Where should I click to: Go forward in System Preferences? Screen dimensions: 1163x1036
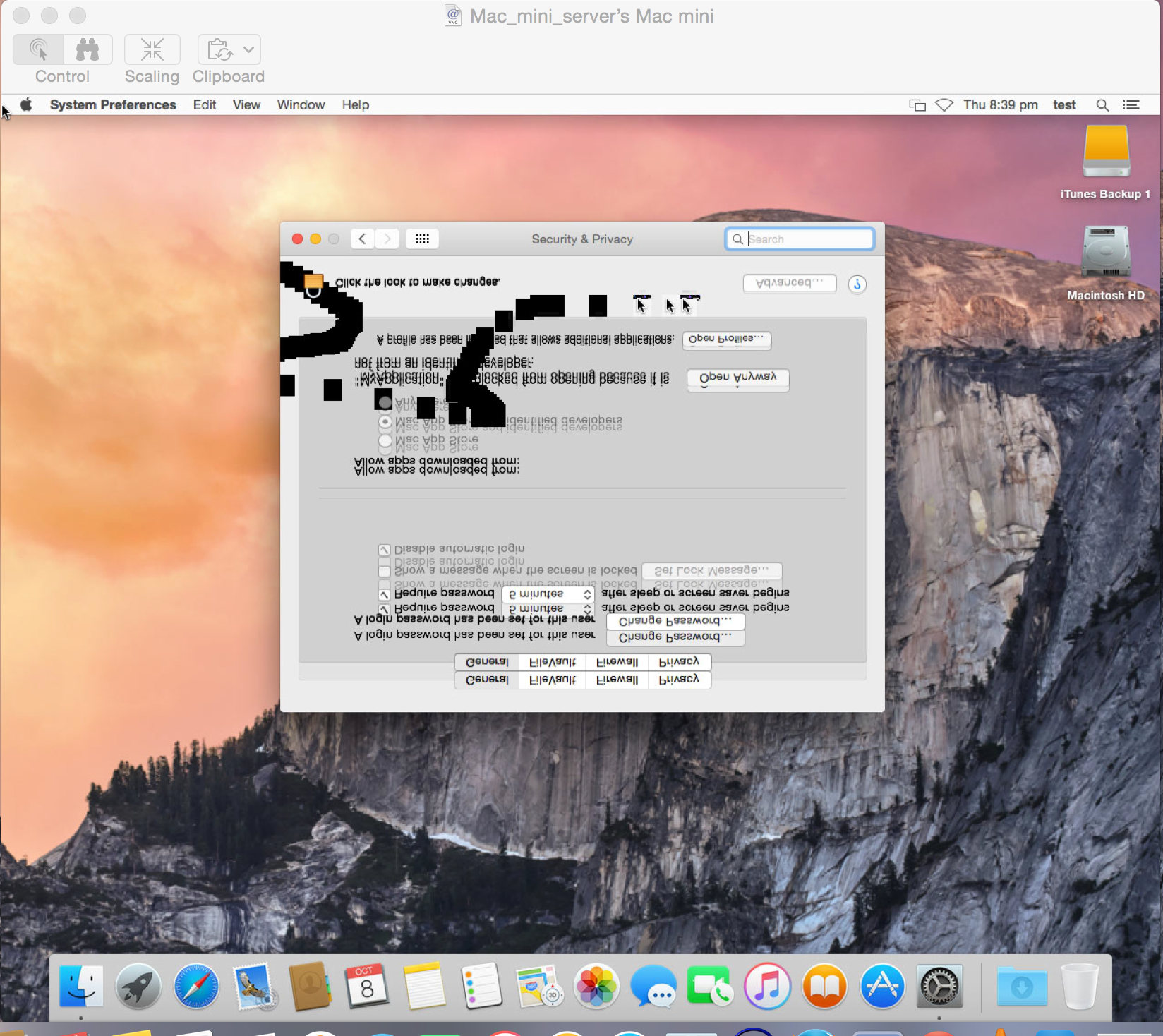[387, 239]
